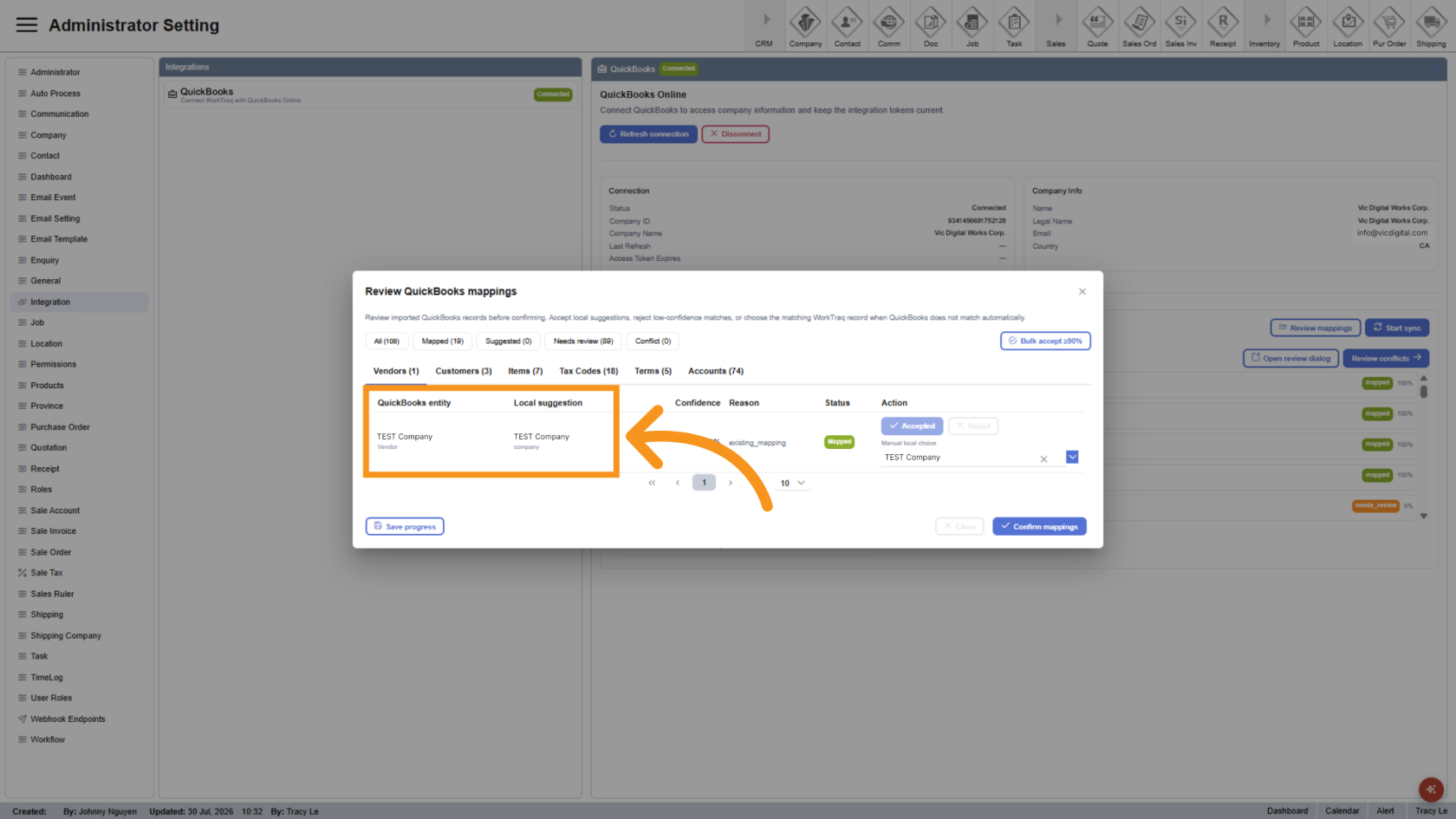Viewport: 1456px width, 819px height.
Task: Filter mappings by Needs review (89)
Action: tap(583, 341)
